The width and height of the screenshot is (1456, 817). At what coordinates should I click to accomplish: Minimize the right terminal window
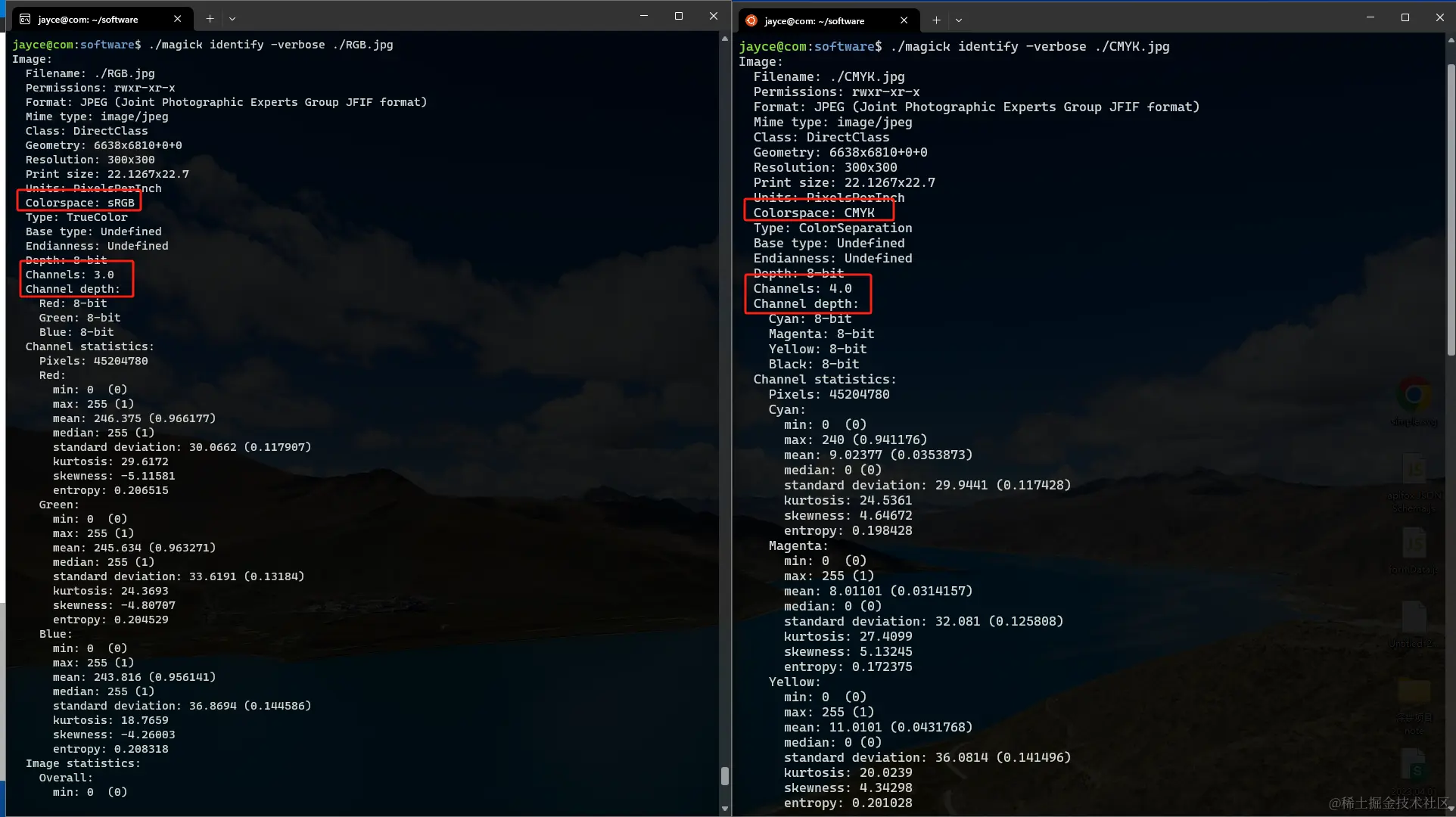(1370, 17)
